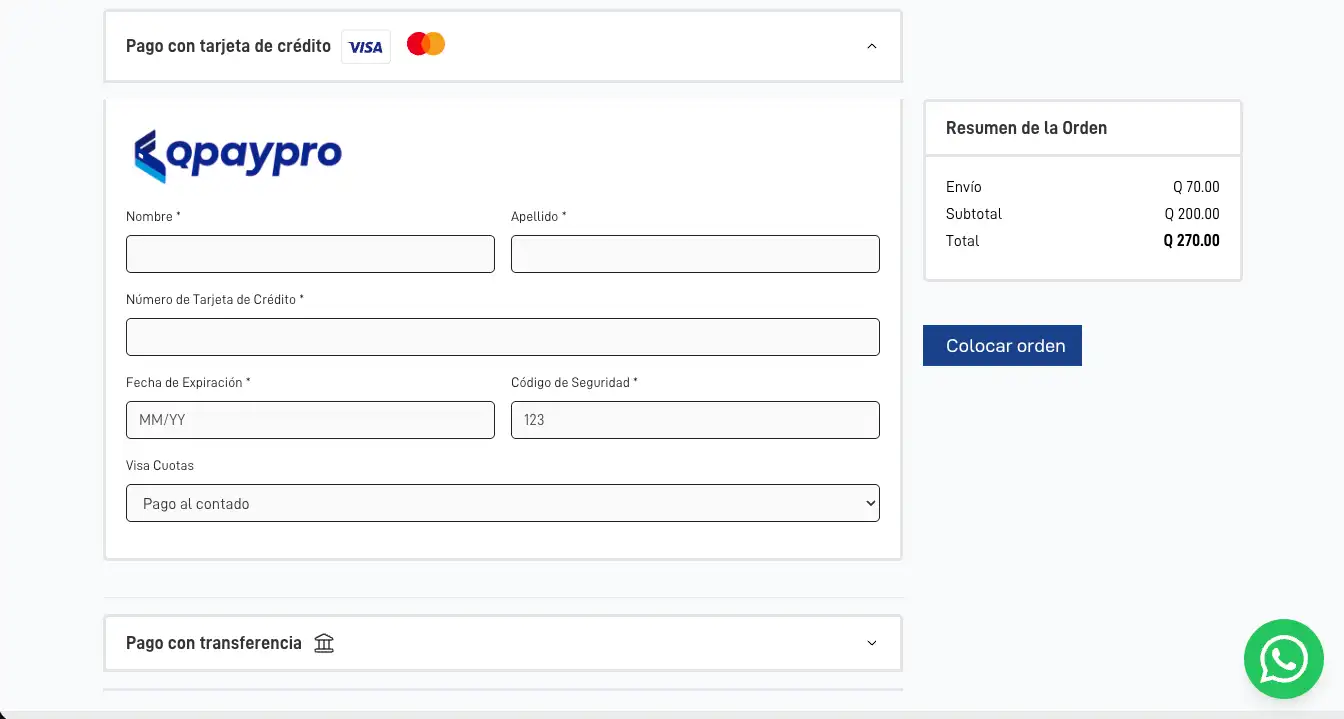Select the Pago con transferencia heading
The width and height of the screenshot is (1344, 719).
coord(213,643)
